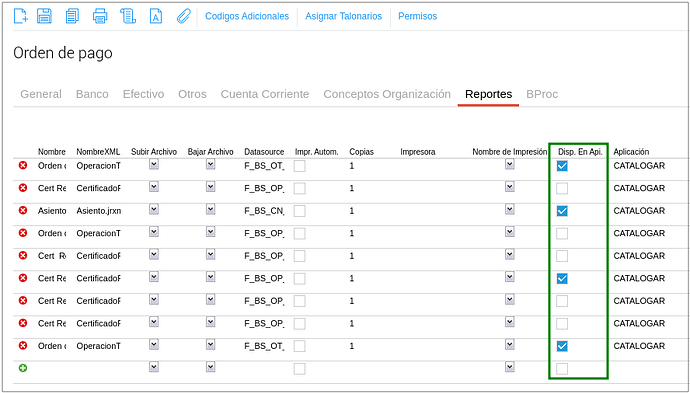Open the Otros tab
Image resolution: width=690 pixels, height=393 pixels.
pyautogui.click(x=192, y=94)
